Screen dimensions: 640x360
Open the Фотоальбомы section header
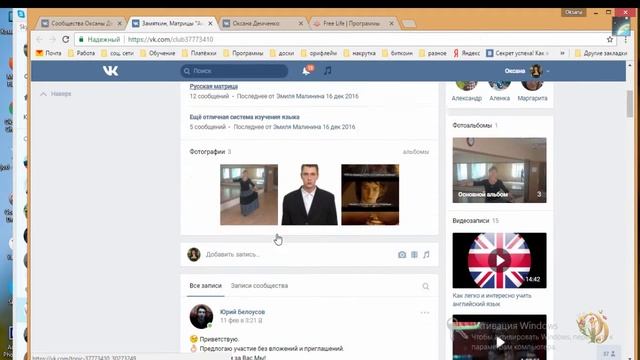[472, 126]
